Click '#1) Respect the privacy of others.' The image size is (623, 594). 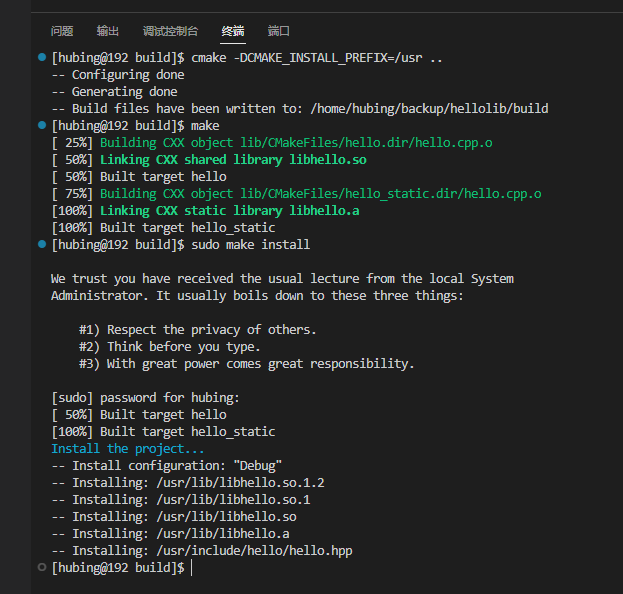[197, 330]
